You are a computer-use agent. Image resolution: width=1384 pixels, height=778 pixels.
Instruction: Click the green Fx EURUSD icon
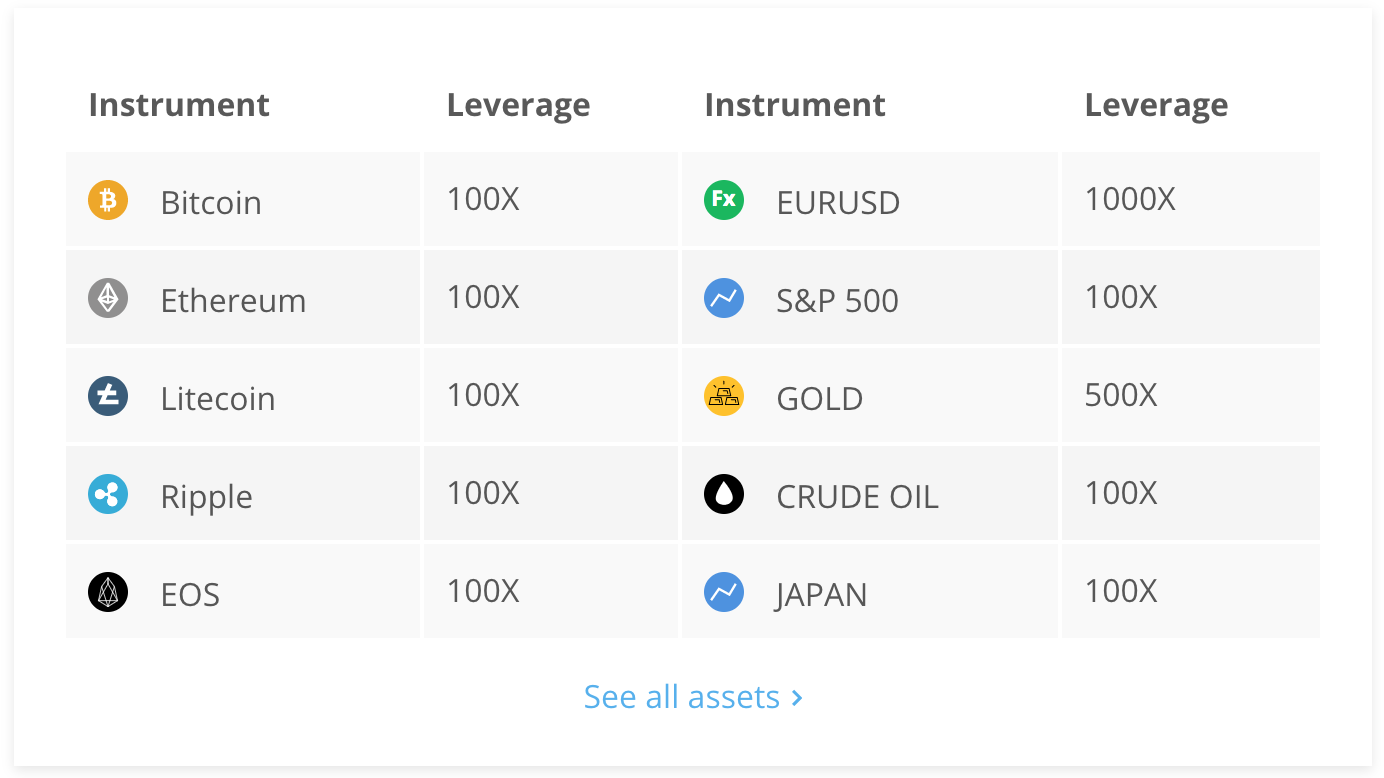[x=724, y=200]
